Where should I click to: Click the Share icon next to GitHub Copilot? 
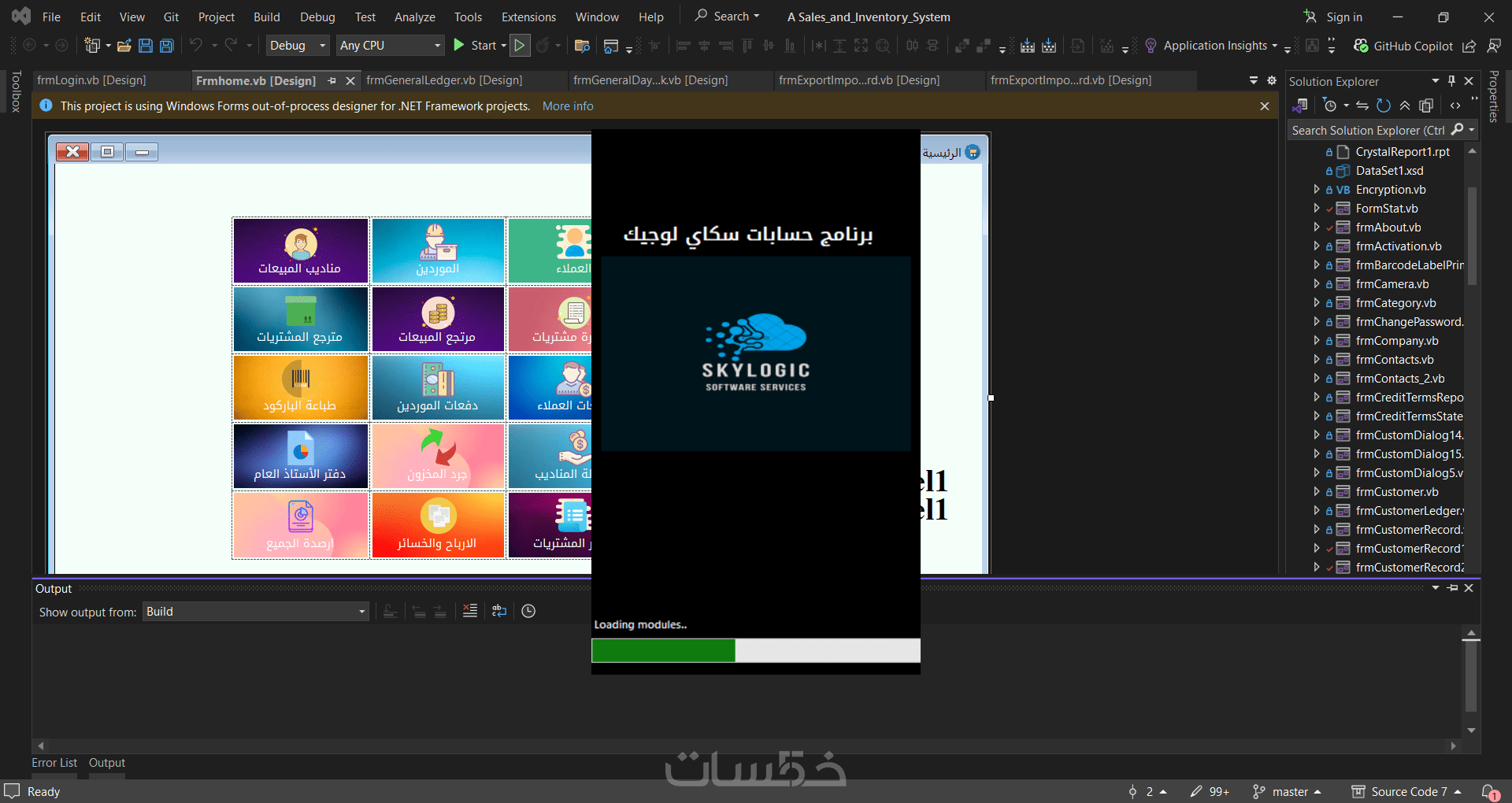click(1469, 46)
